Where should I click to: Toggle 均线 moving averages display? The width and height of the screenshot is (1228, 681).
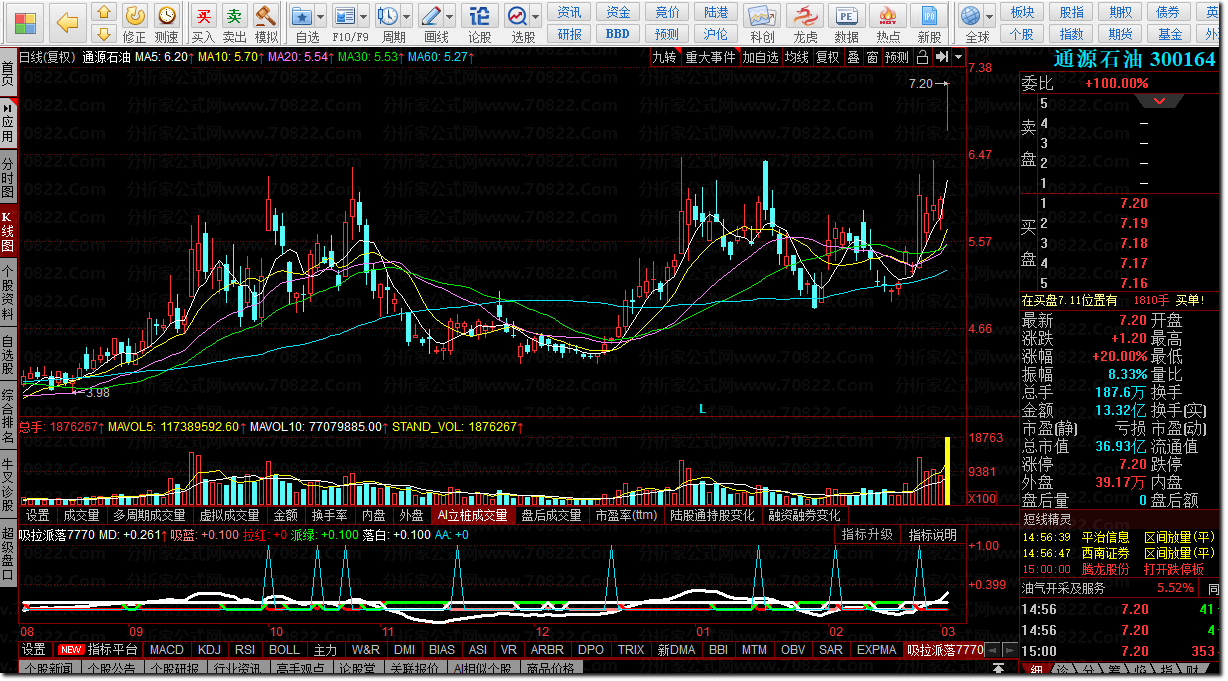796,57
